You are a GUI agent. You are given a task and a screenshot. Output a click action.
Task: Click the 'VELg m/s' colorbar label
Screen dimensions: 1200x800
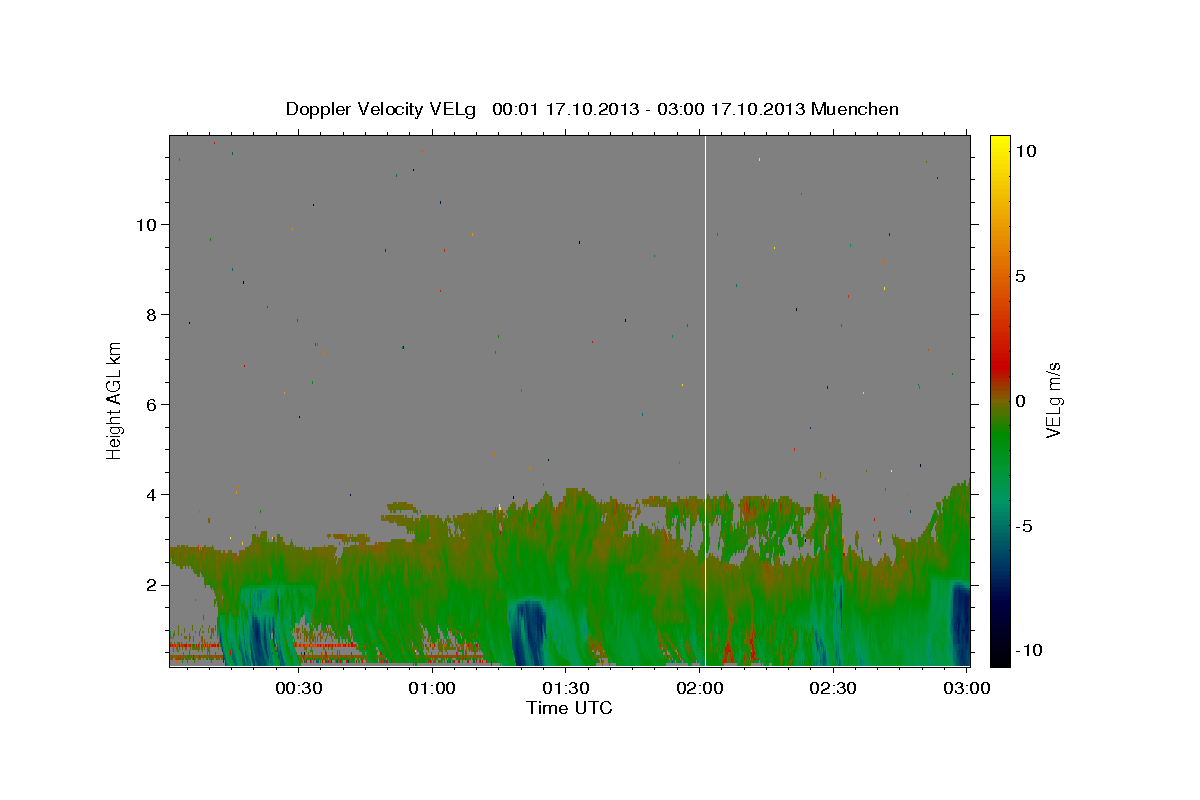click(x=1053, y=401)
